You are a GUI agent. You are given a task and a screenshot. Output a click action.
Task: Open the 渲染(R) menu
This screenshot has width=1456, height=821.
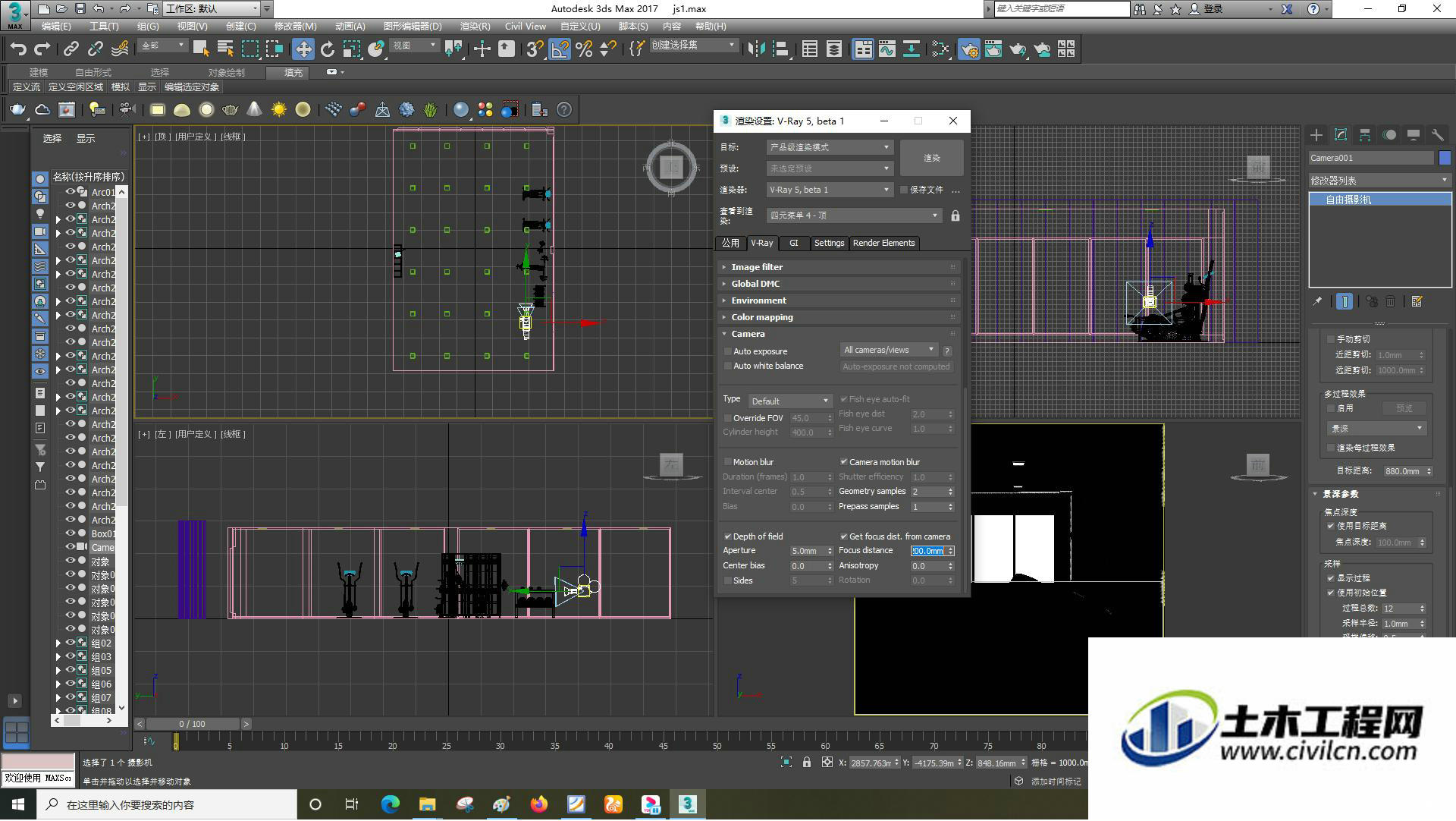pyautogui.click(x=475, y=27)
